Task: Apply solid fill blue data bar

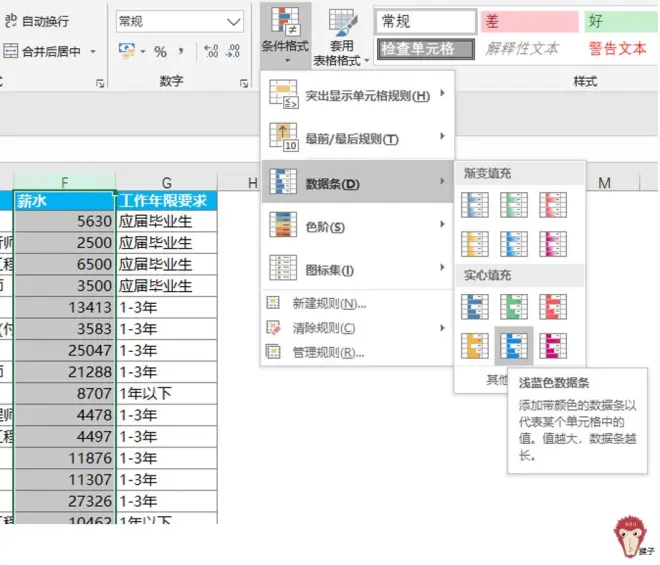Action: [x=475, y=306]
